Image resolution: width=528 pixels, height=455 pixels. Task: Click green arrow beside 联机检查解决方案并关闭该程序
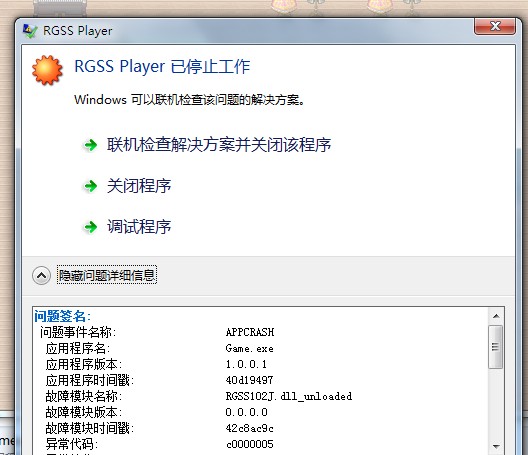coord(90,145)
